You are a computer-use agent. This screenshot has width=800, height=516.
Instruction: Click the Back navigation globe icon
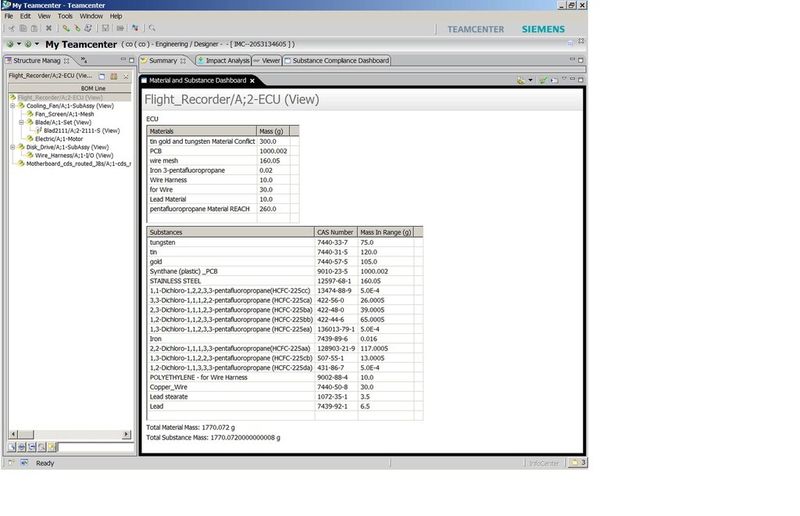point(10,44)
